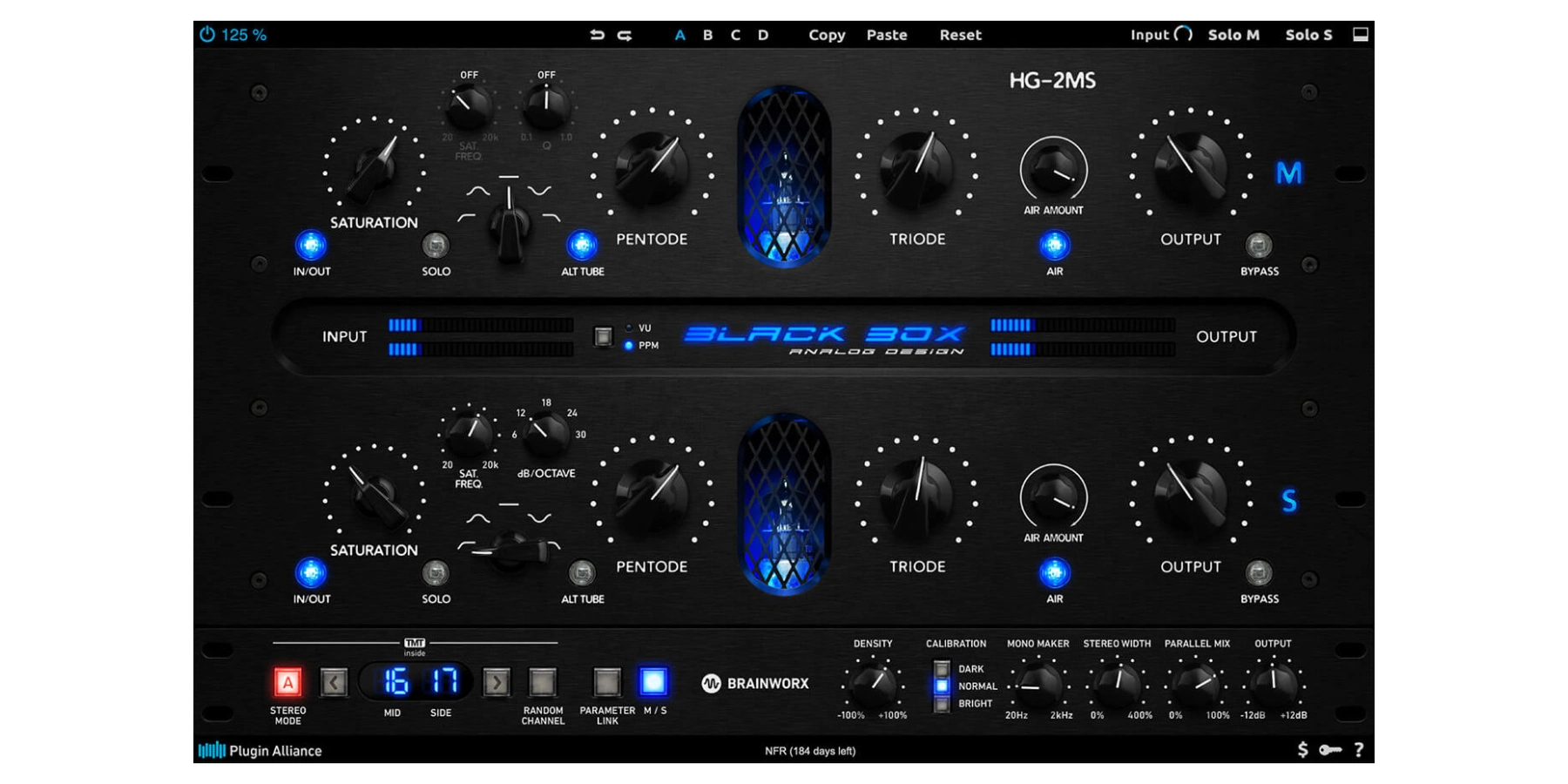The image size is (1568, 784).
Task: Switch the meter to VU mode
Action: 629,328
